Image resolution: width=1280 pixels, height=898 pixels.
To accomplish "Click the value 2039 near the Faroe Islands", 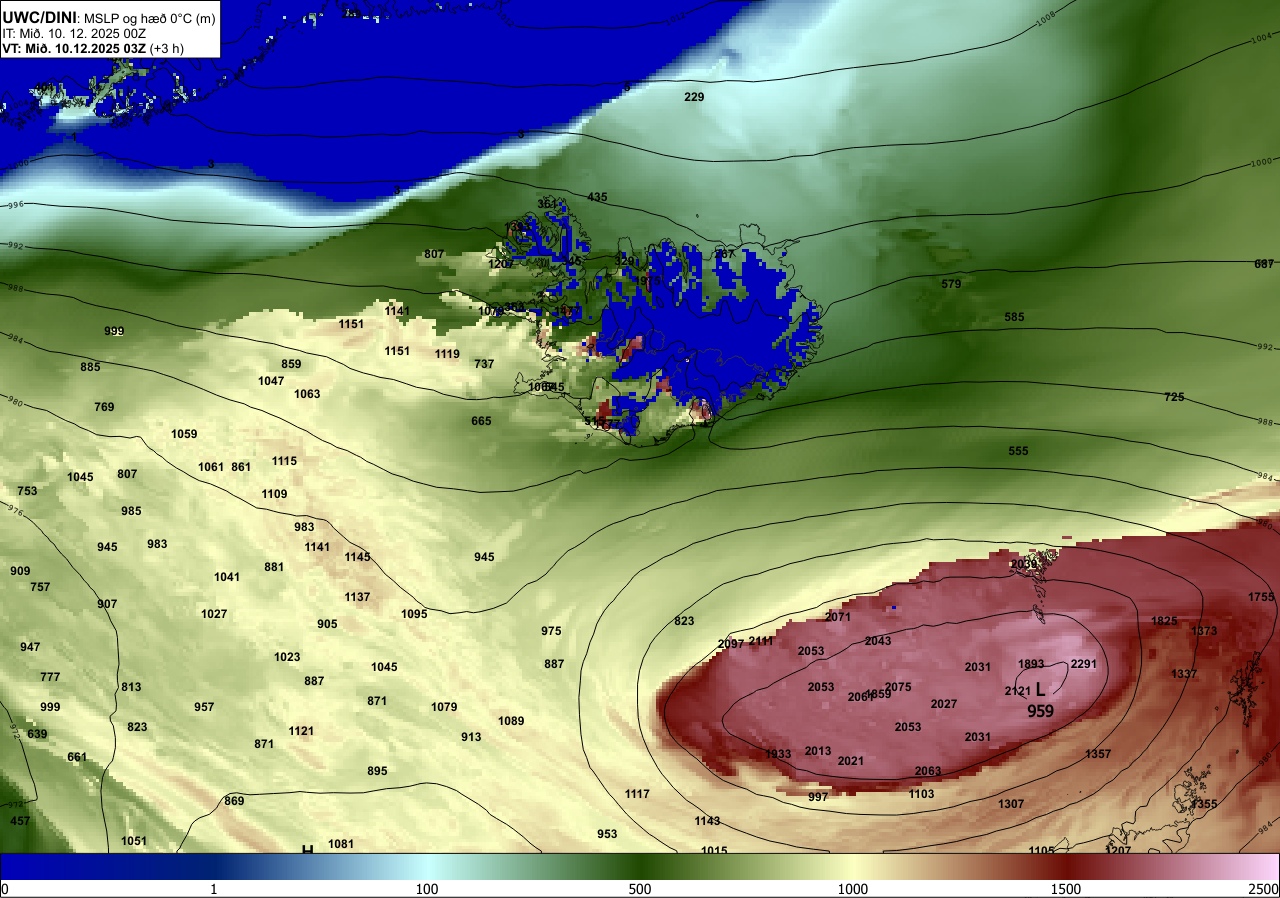I will (x=1024, y=564).
